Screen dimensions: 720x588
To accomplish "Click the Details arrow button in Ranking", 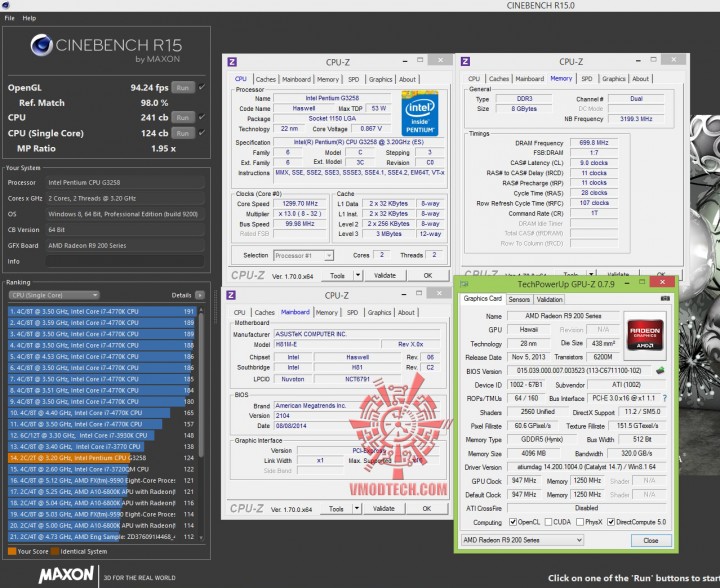I will tap(200, 295).
